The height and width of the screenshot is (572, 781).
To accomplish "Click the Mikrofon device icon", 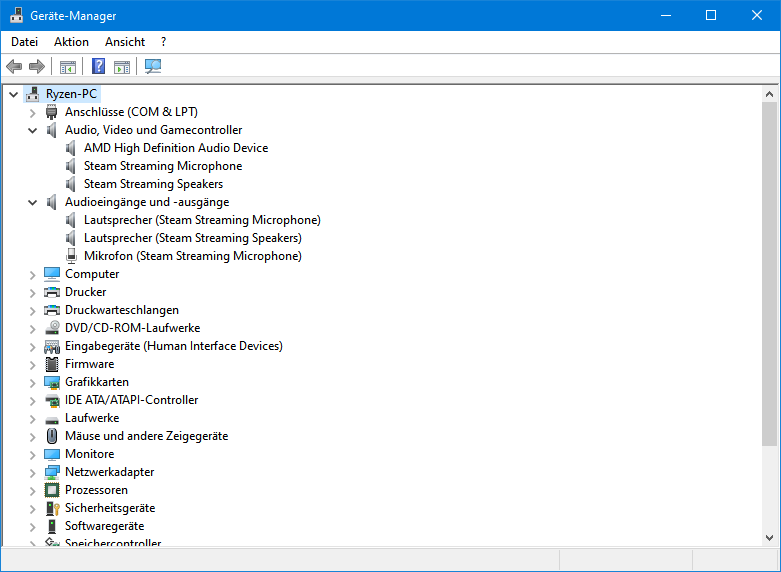I will [x=72, y=256].
